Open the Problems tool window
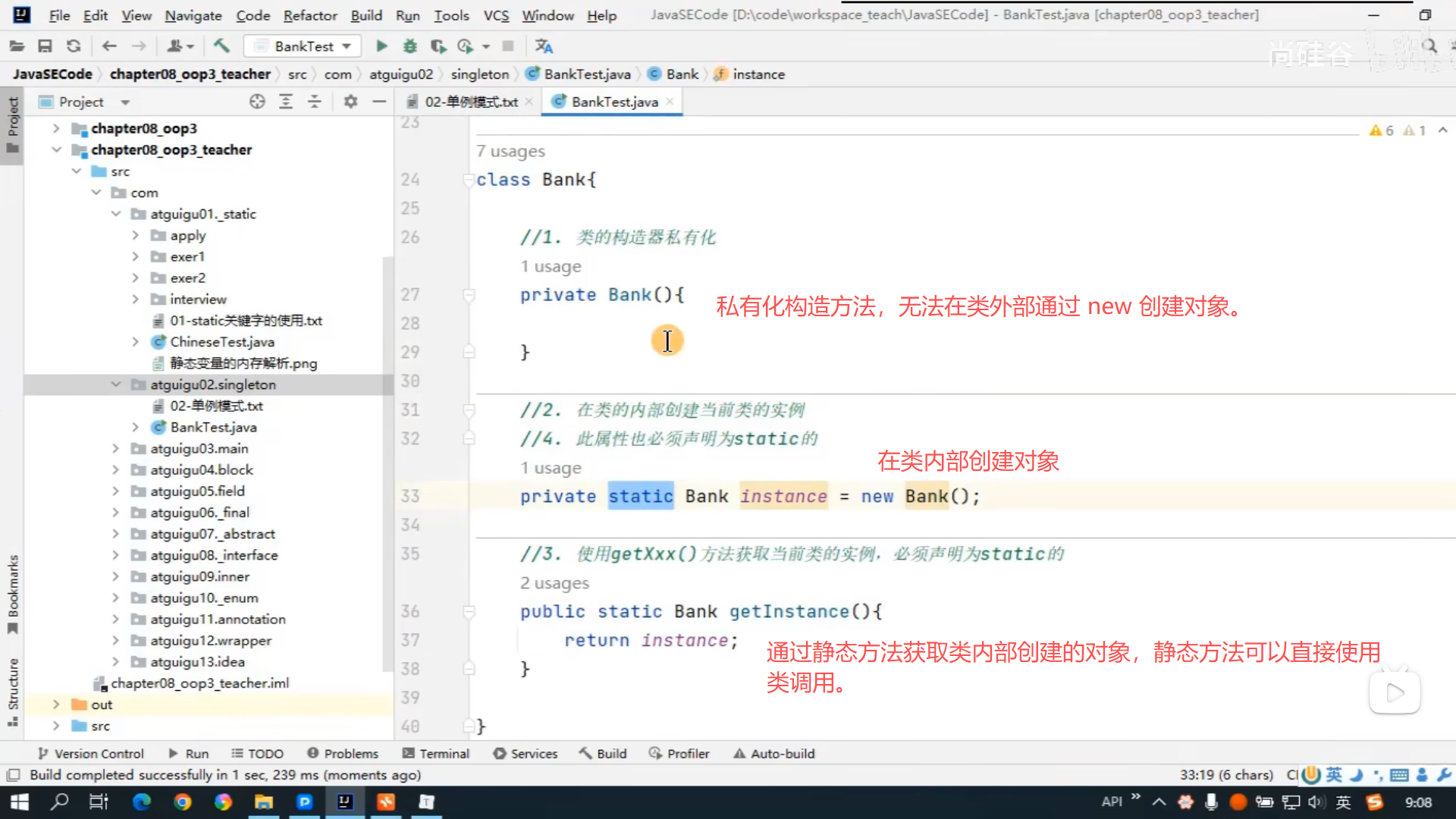The height and width of the screenshot is (819, 1456). [x=343, y=754]
